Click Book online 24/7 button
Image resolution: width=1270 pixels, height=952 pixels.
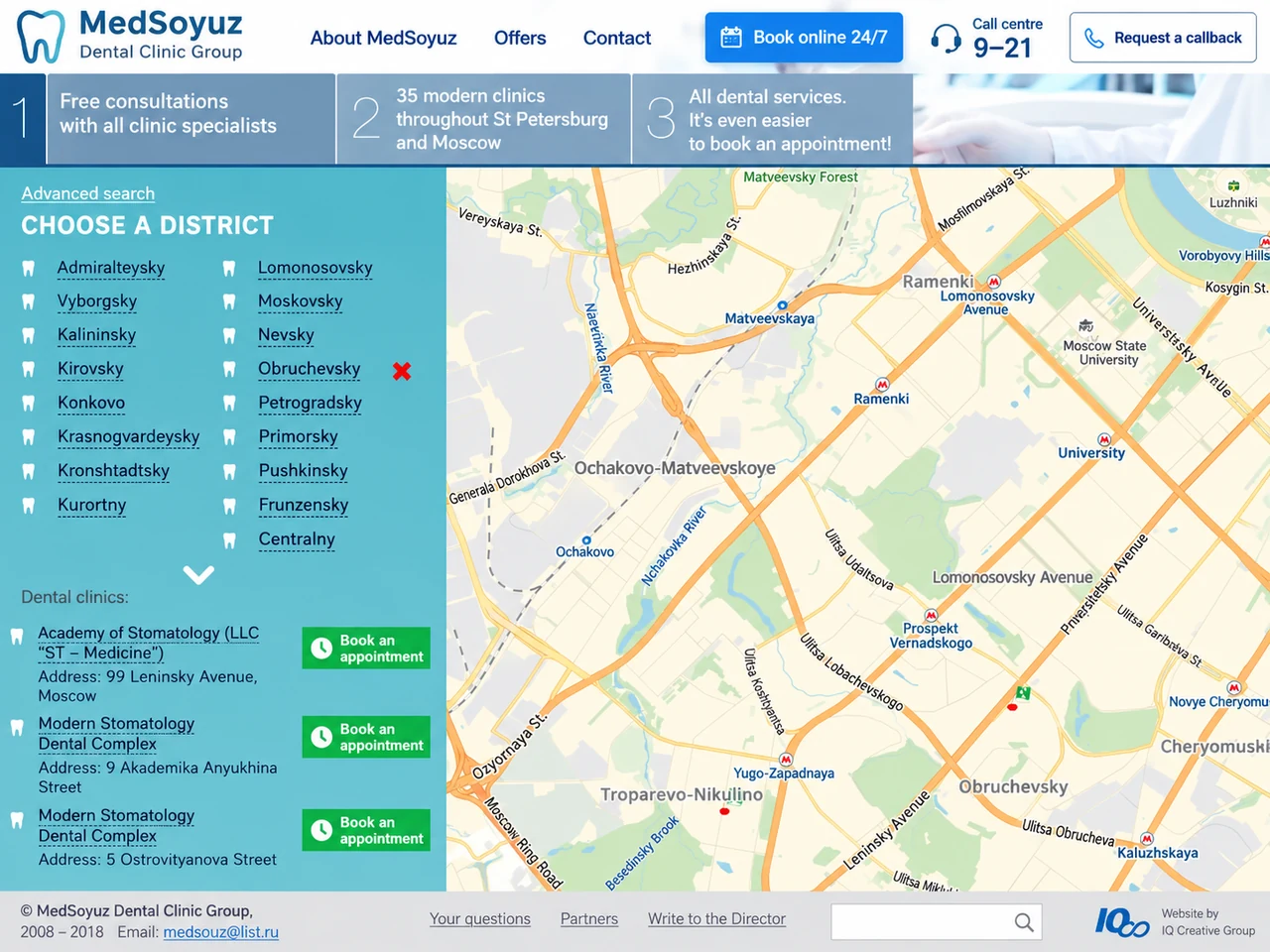[x=804, y=38]
